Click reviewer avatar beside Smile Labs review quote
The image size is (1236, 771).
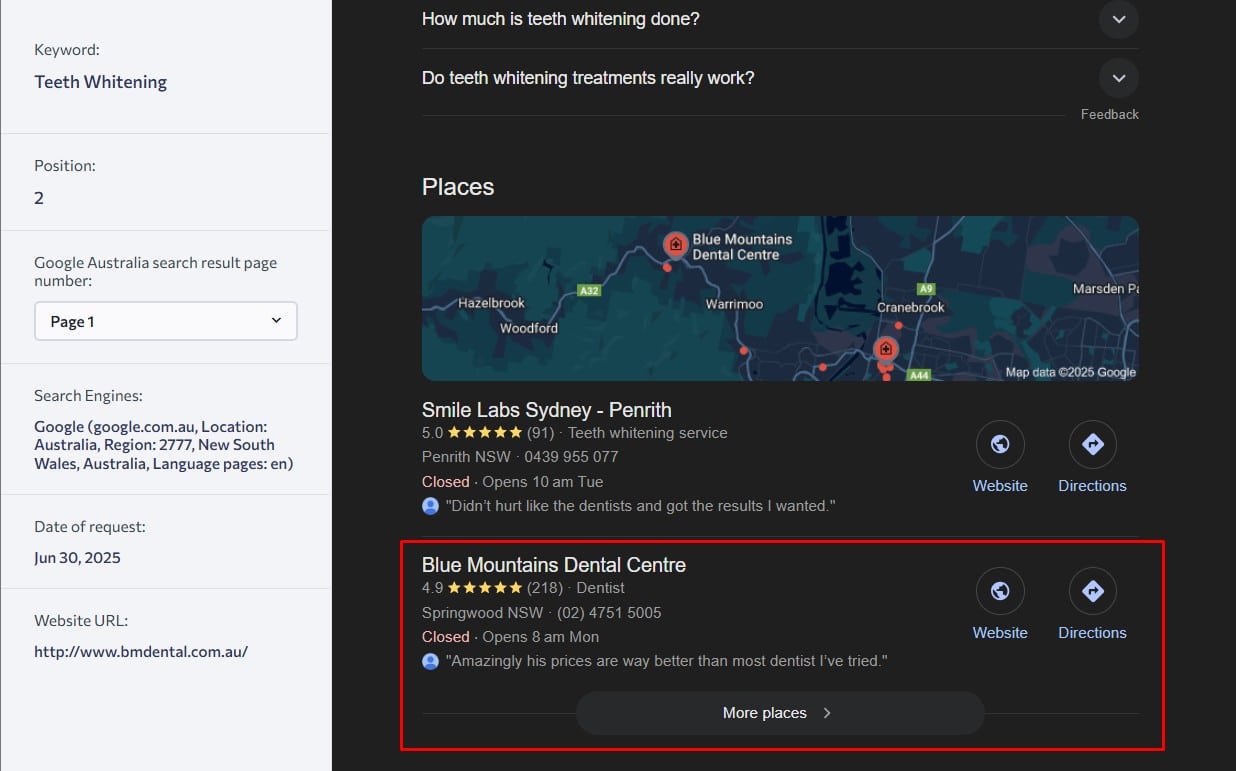click(x=431, y=506)
